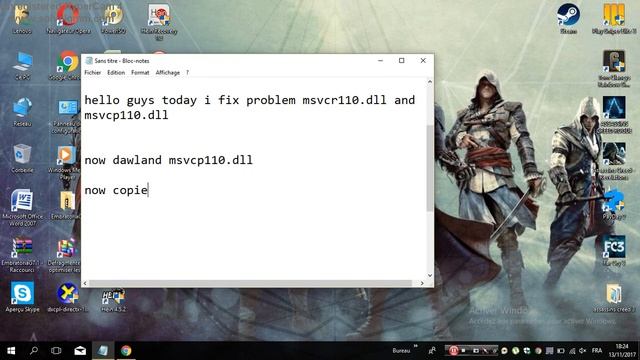Click the word 'msvcr110.dll' in first line

click(344, 100)
